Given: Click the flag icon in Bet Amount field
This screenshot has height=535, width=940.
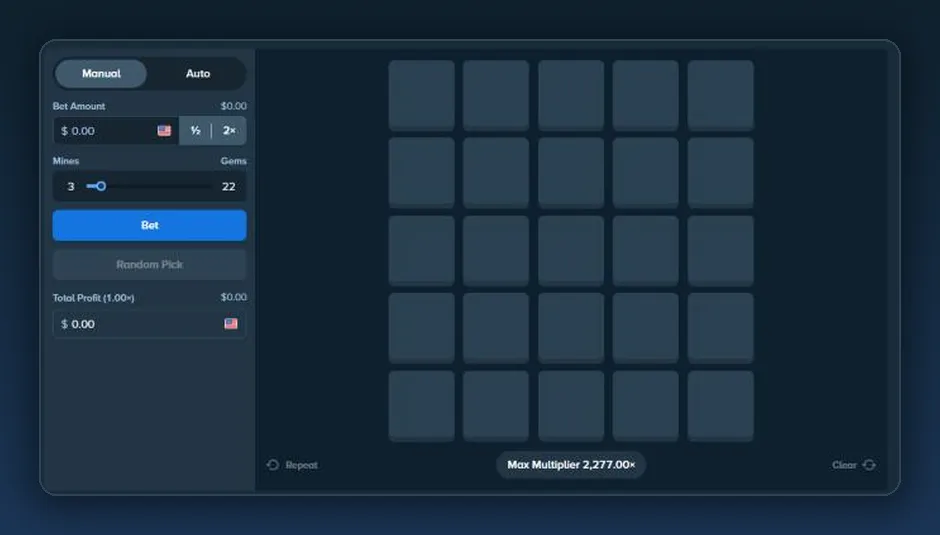Looking at the screenshot, I should [164, 131].
